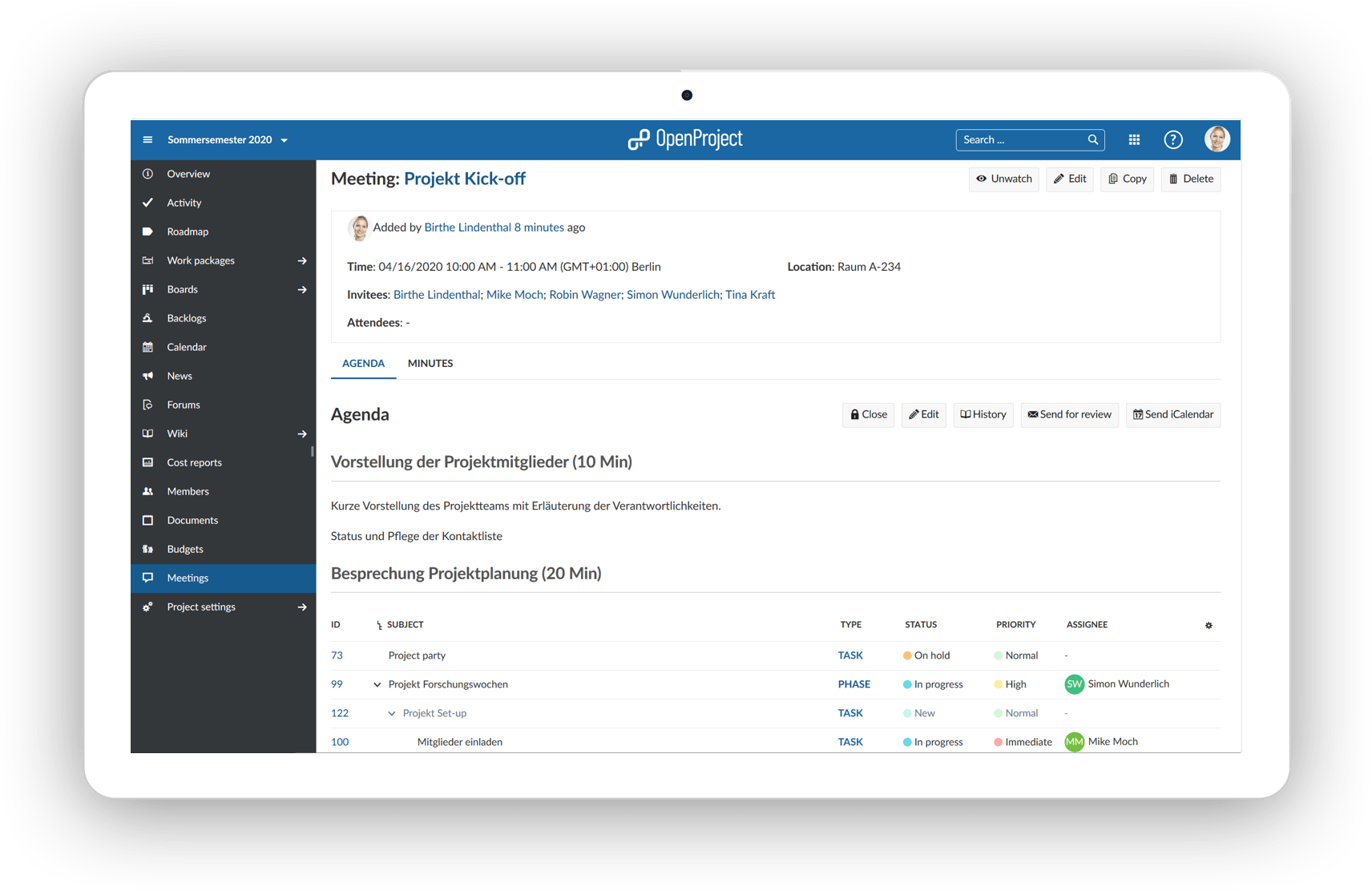The image size is (1372, 891).
Task: Click the Send for review button
Action: (x=1069, y=414)
